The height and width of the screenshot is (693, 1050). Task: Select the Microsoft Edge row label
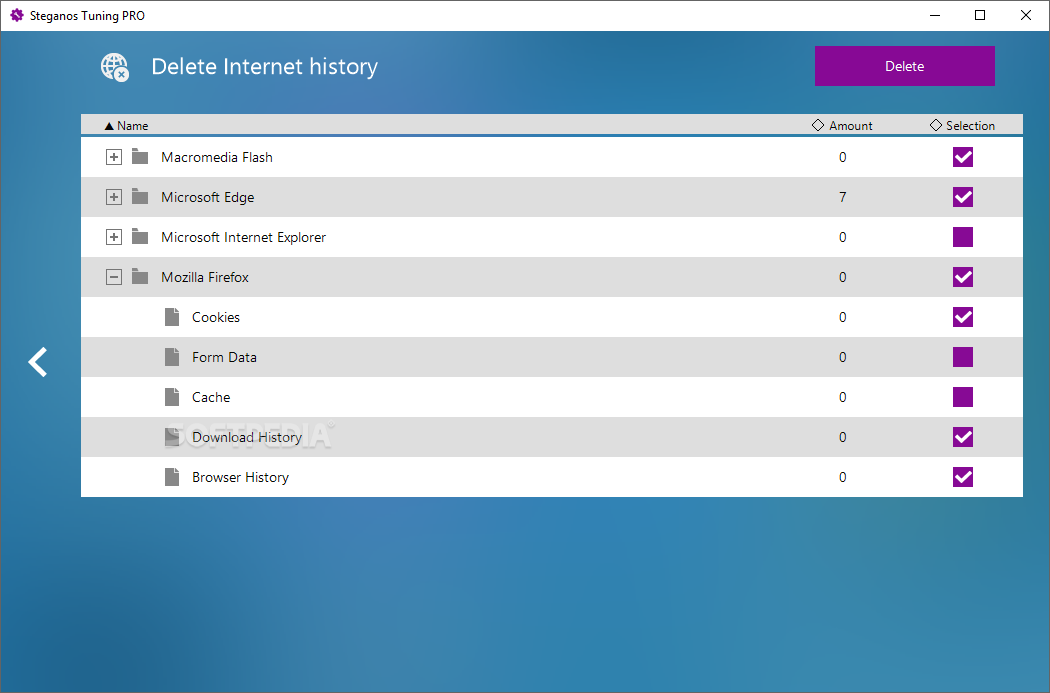coord(208,198)
